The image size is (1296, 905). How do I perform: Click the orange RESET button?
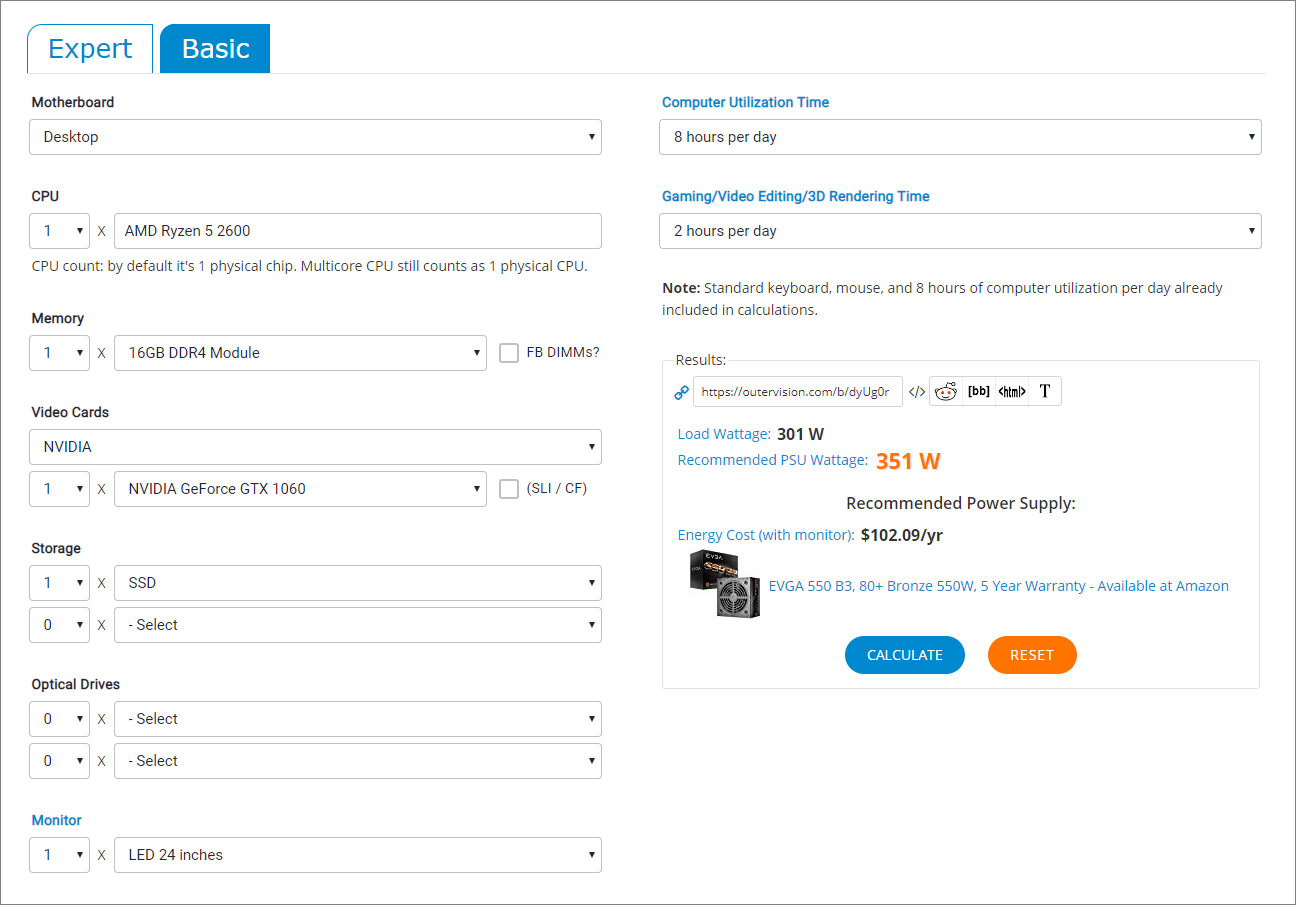1032,655
